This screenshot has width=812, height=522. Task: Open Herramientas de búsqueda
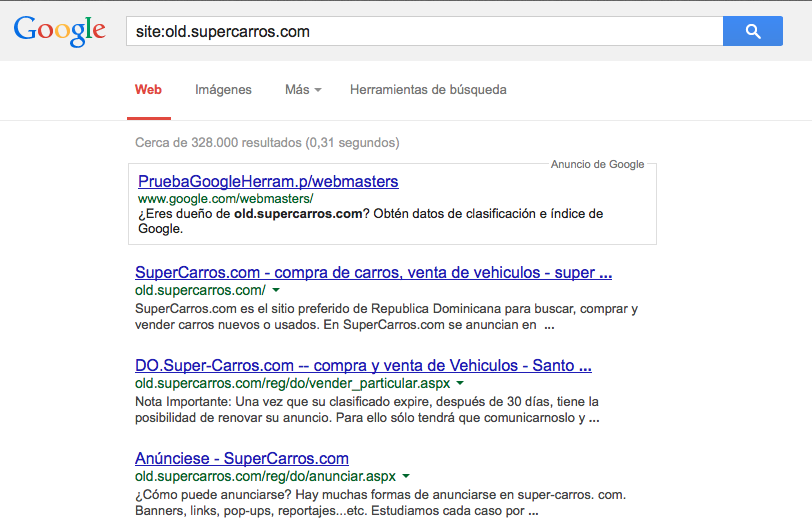[x=428, y=90]
